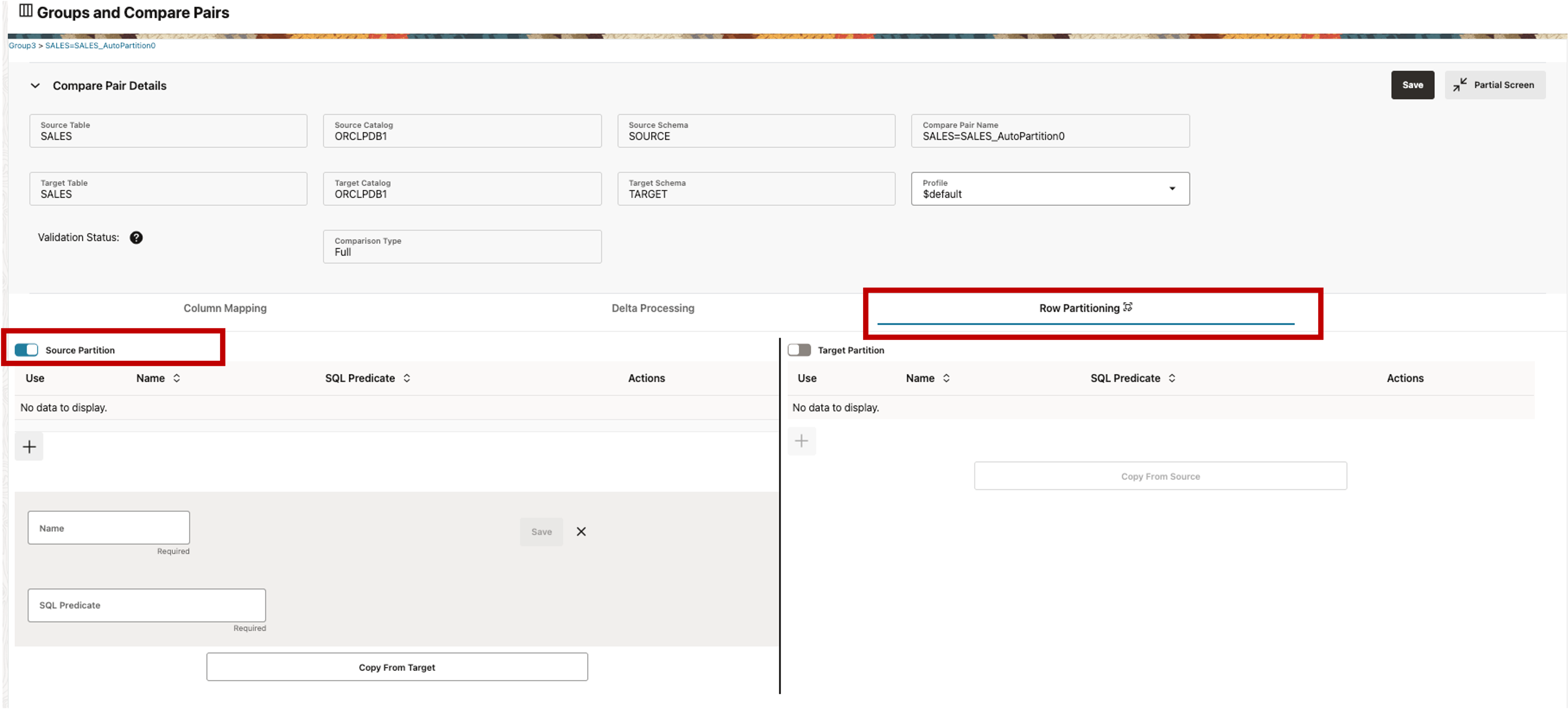Switch to the Delta Processing tab
Viewport: 1568px width, 709px height.
[653, 307]
